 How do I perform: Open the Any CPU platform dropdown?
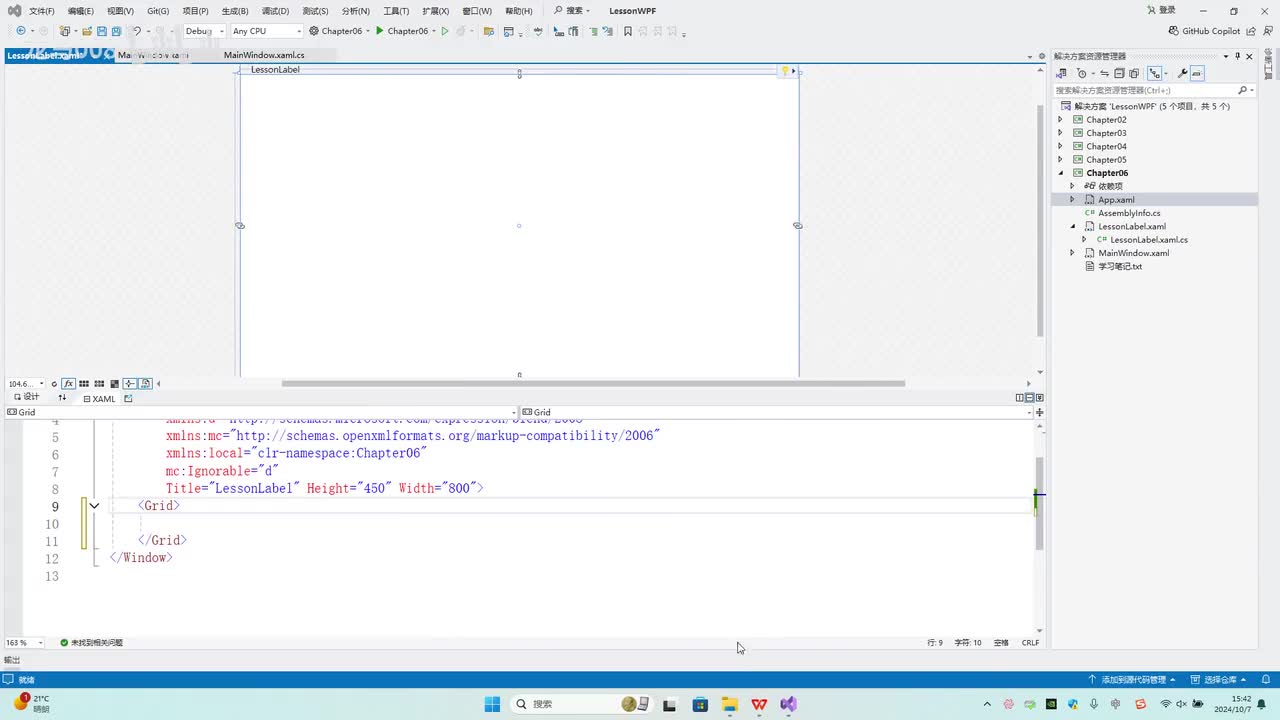[x=266, y=31]
